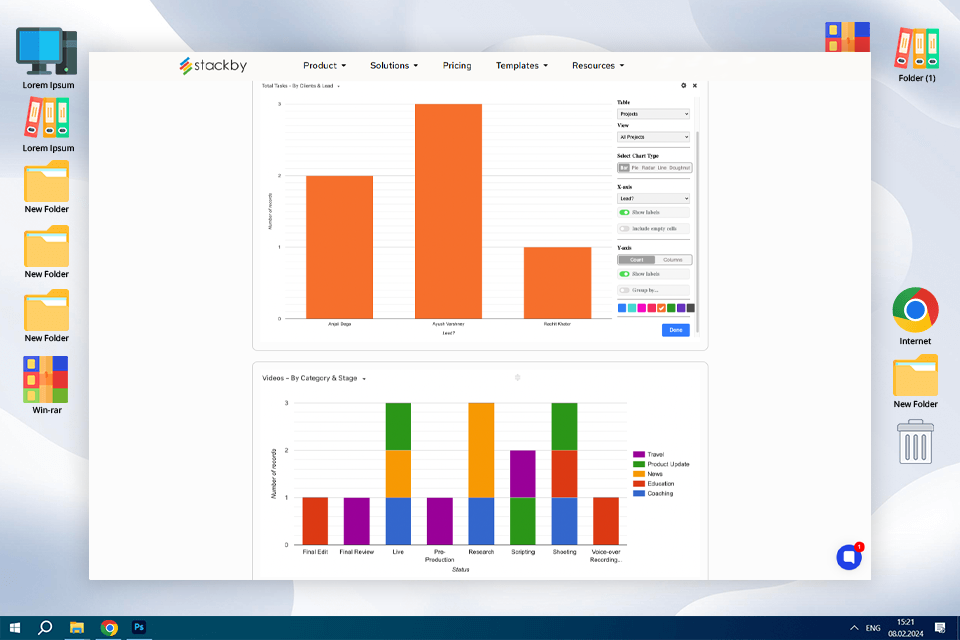The width and height of the screenshot is (960, 640).
Task: Pick the dark green color swatch
Action: click(x=671, y=308)
